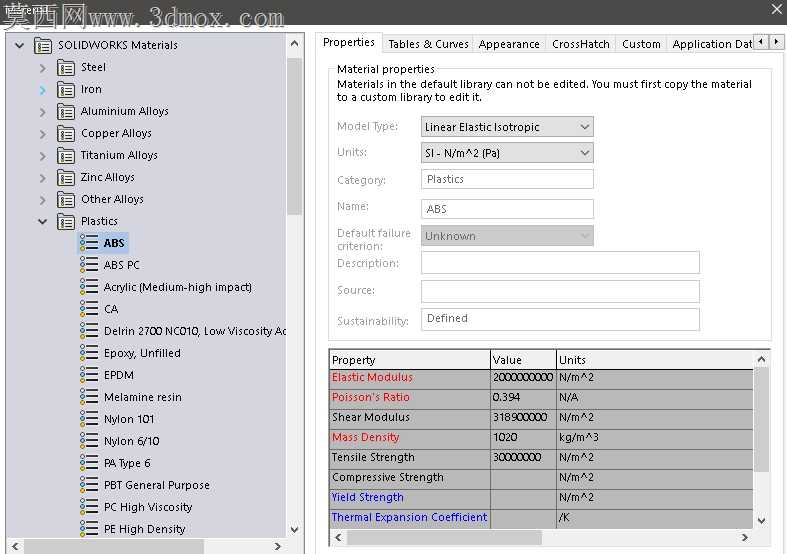Click the Zinc Alloys folder icon
The height and width of the screenshot is (554, 787).
tap(66, 178)
